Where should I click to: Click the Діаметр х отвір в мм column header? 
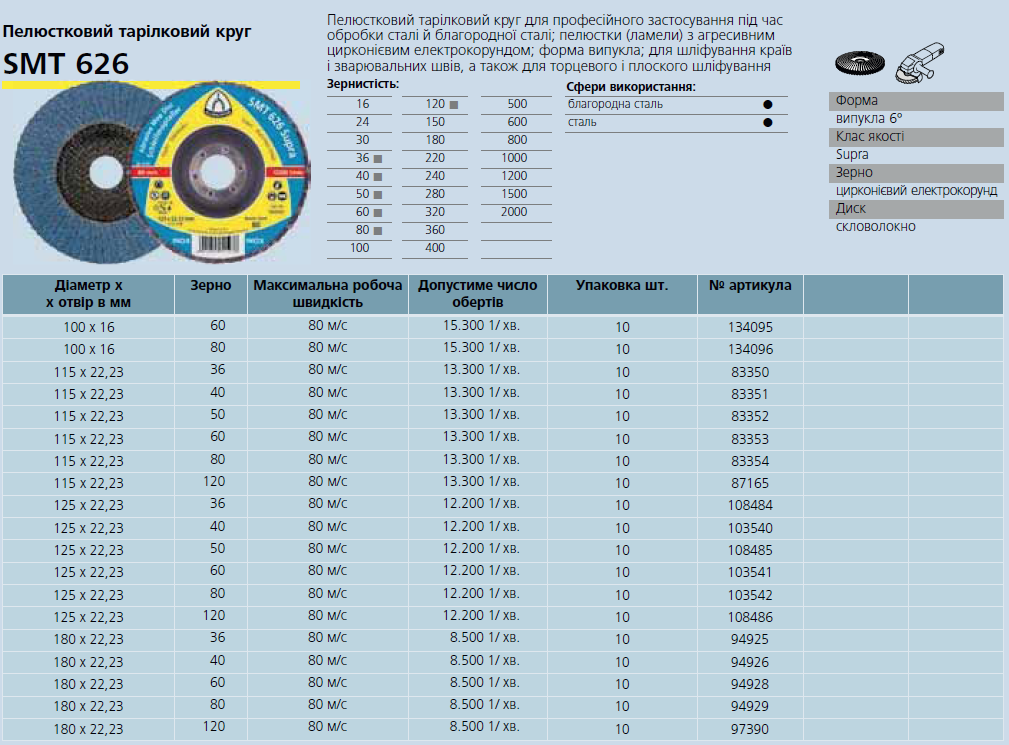(88, 294)
